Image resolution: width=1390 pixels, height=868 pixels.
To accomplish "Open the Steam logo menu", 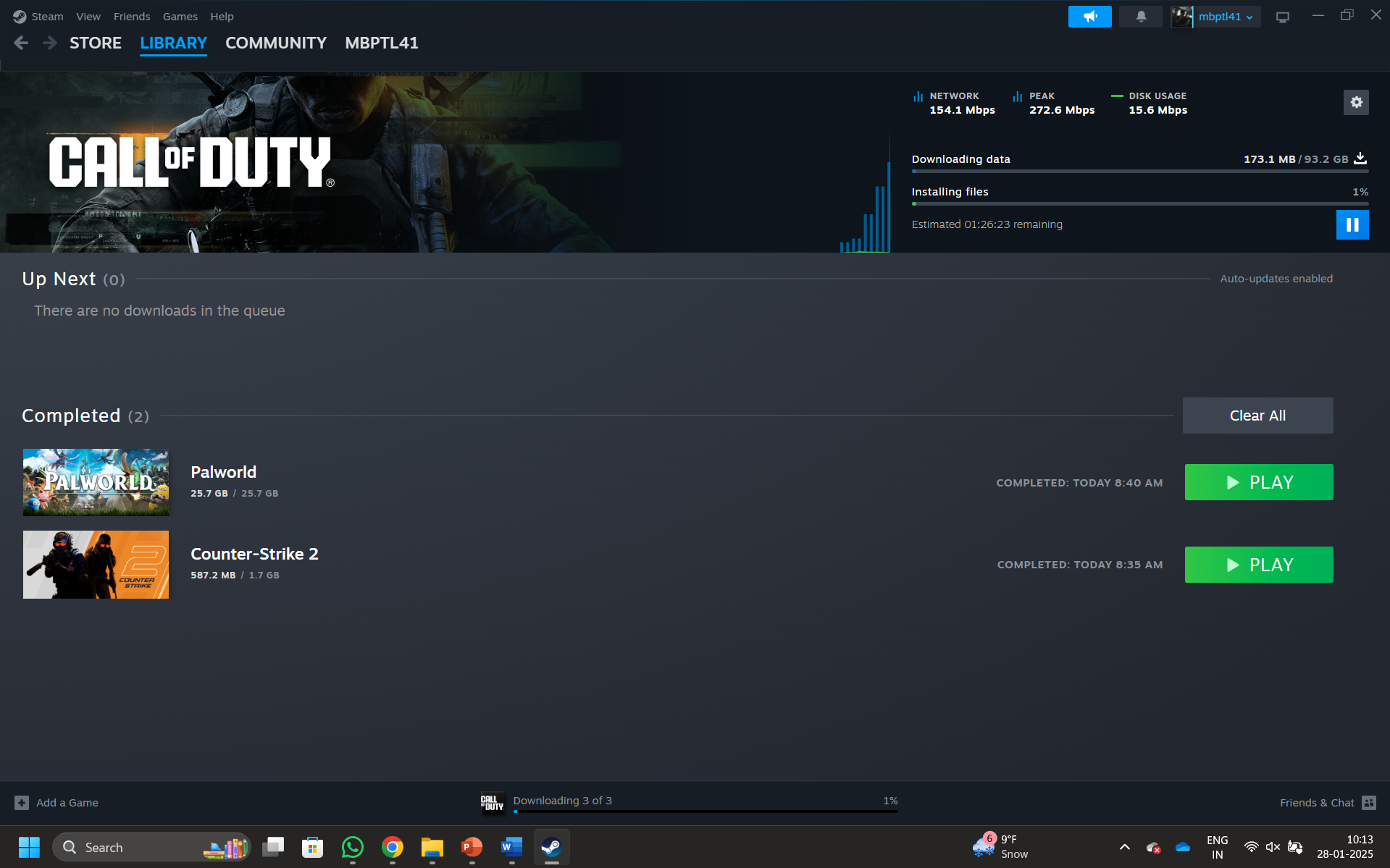I will coord(20,17).
